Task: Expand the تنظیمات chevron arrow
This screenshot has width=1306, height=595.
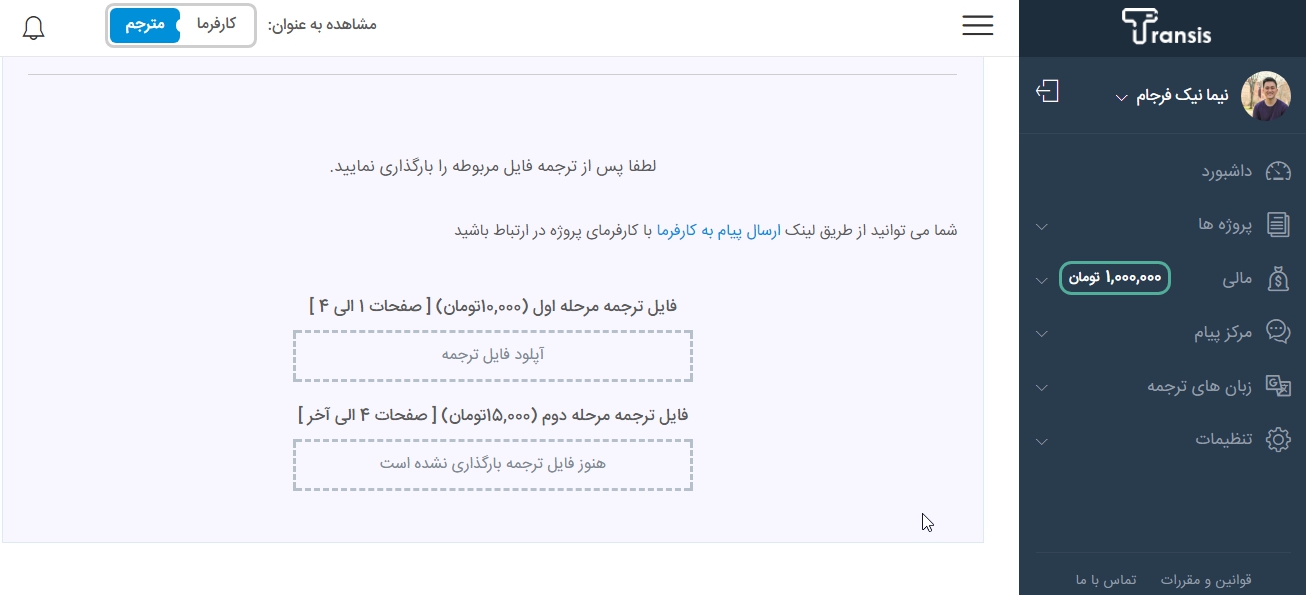Action: point(1041,441)
